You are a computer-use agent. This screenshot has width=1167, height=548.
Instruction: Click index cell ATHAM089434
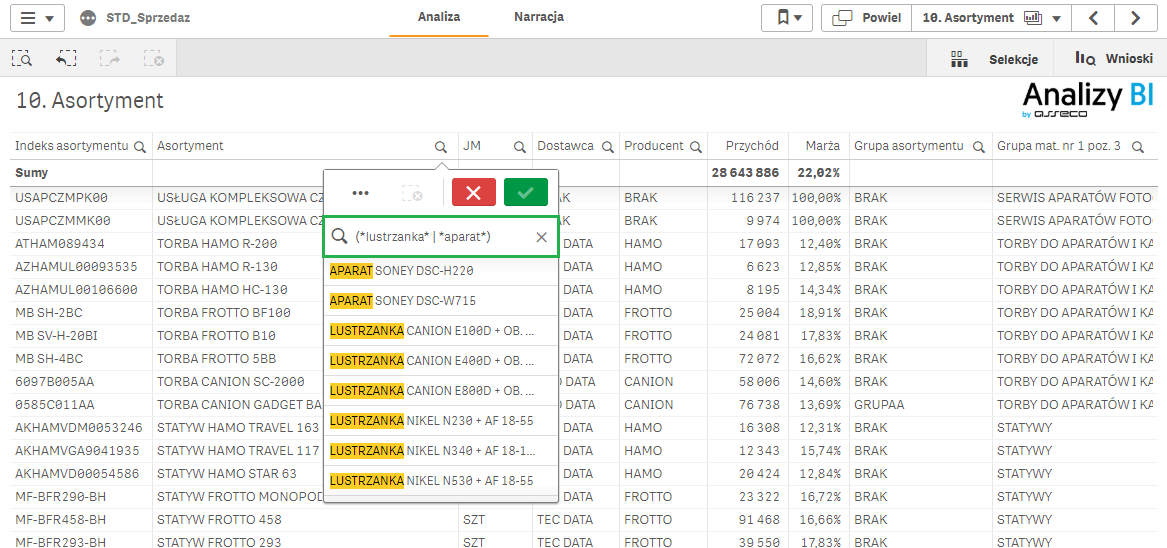click(x=60, y=243)
